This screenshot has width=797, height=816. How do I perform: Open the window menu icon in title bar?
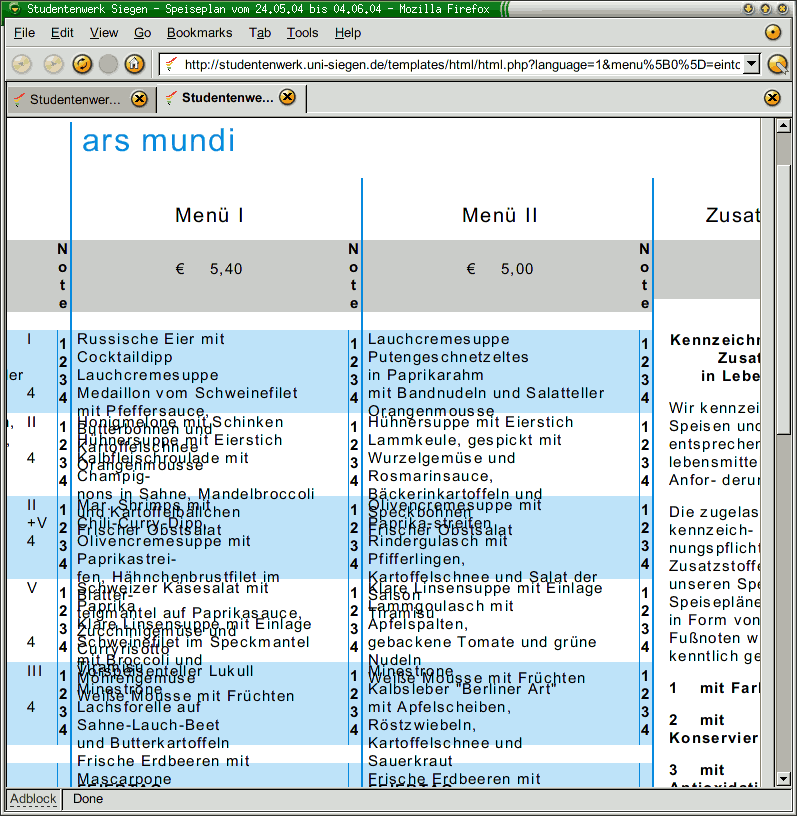click(x=15, y=8)
